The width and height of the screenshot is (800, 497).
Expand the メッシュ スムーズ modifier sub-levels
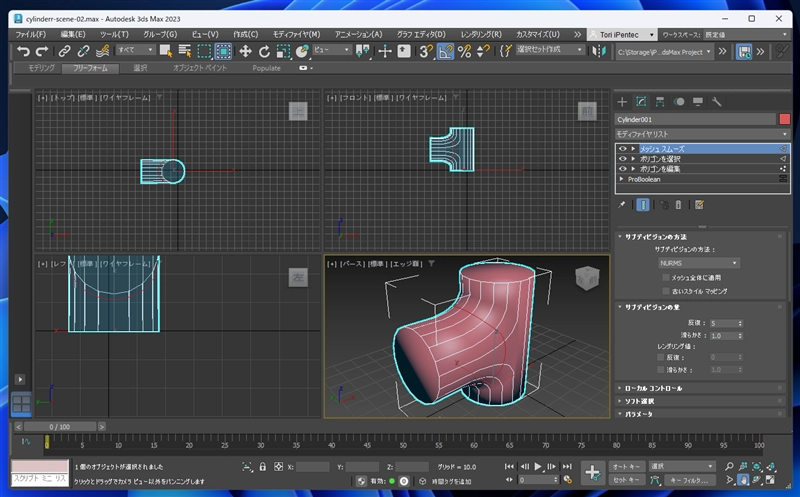633,148
